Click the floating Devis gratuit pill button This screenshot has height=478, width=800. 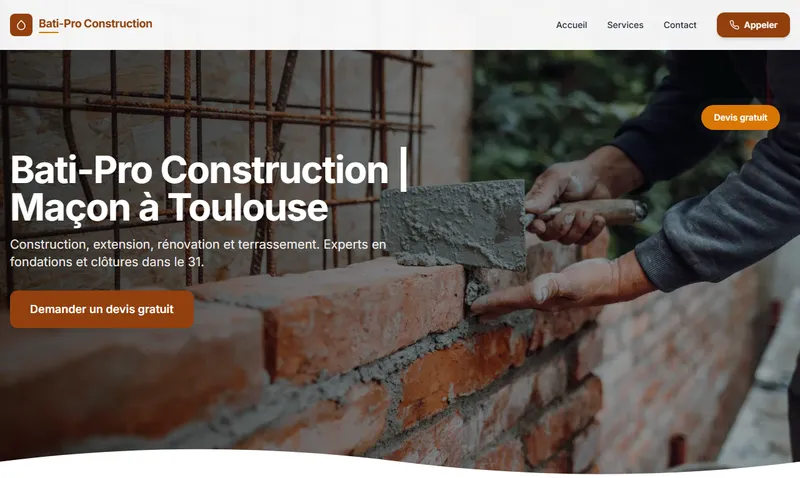pyautogui.click(x=740, y=117)
